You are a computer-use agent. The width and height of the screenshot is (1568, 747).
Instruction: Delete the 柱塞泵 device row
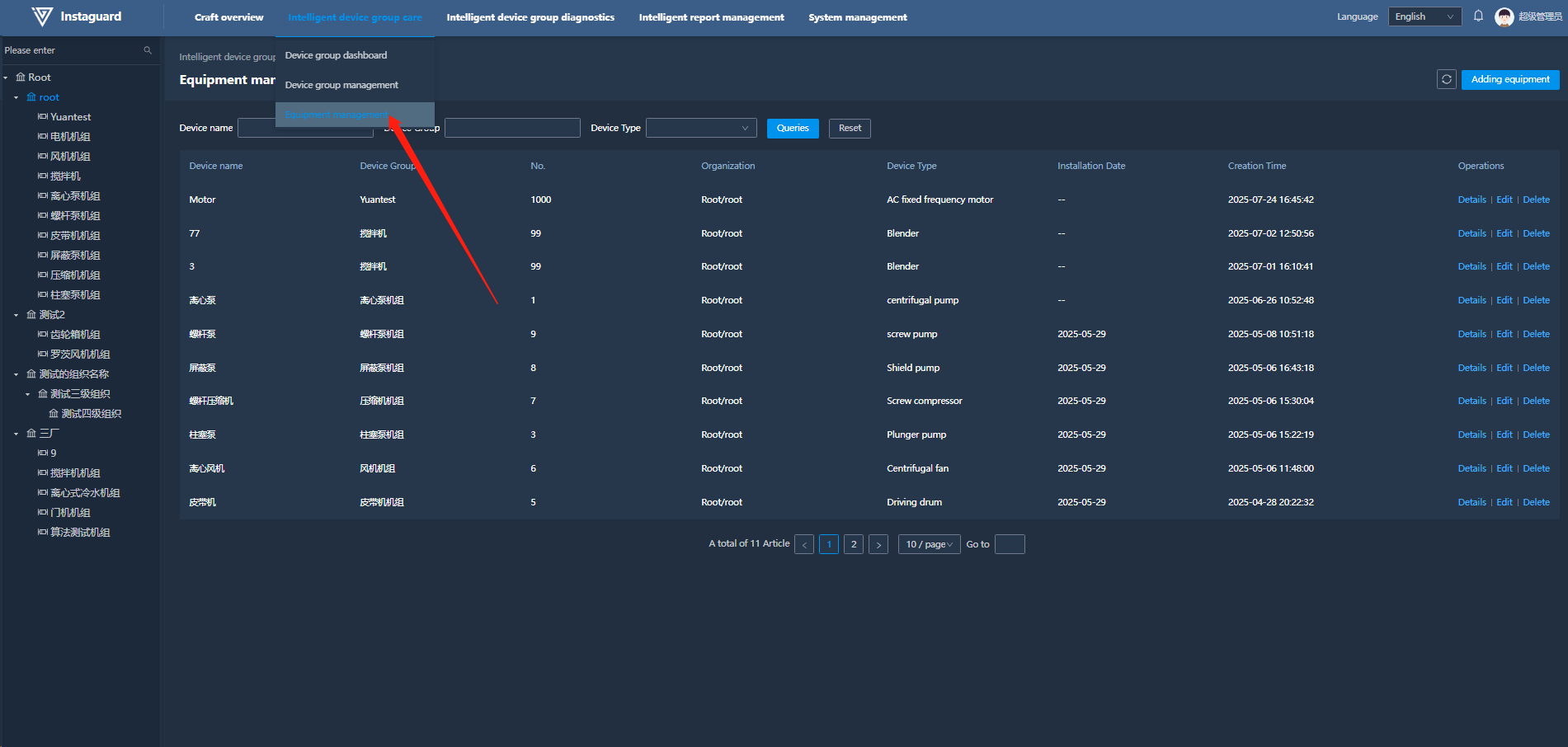point(1536,435)
